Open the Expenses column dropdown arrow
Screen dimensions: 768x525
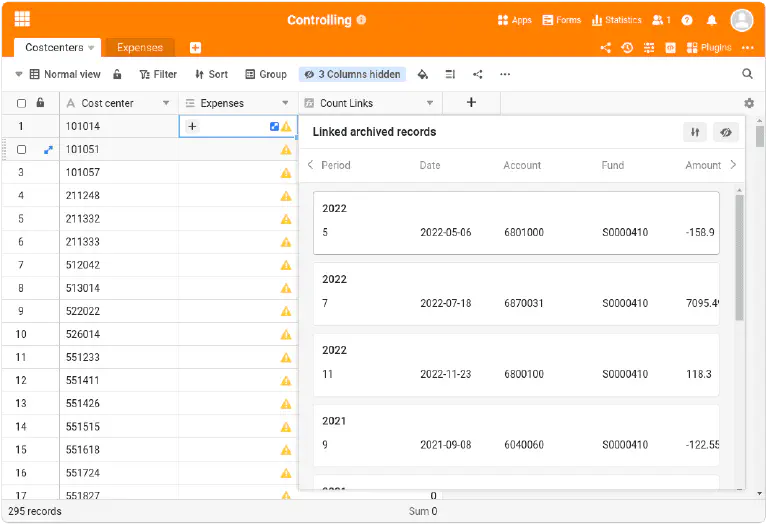click(285, 103)
